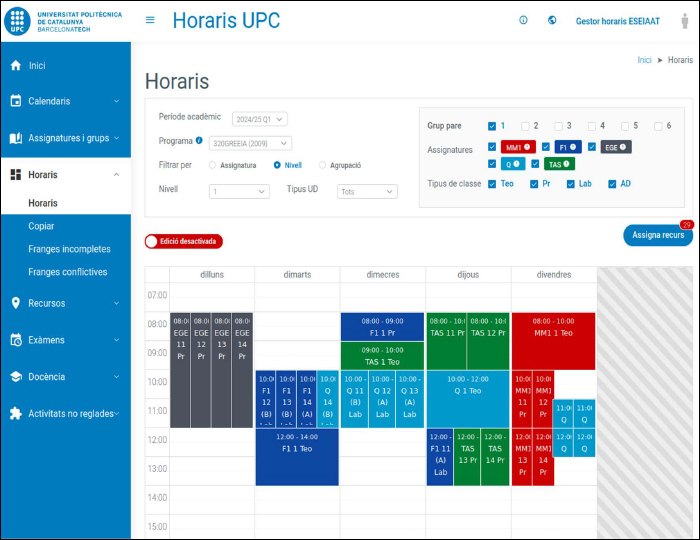Image resolution: width=700 pixels, height=540 pixels.
Task: Click the Assigna recurs button
Action: [x=657, y=236]
